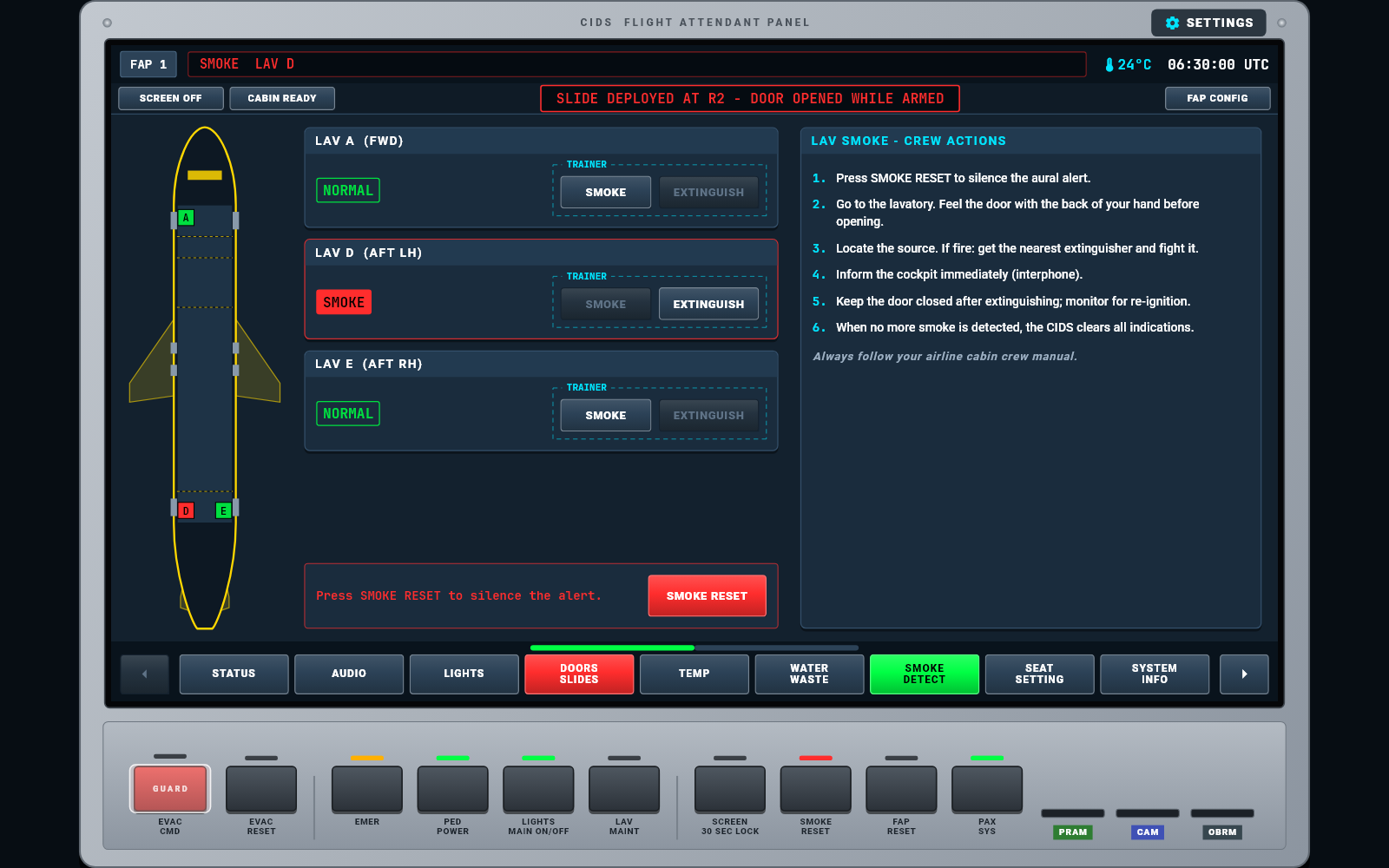This screenshot has height=868, width=1389.
Task: Click EXTINGUISH for LAV D
Action: click(708, 304)
